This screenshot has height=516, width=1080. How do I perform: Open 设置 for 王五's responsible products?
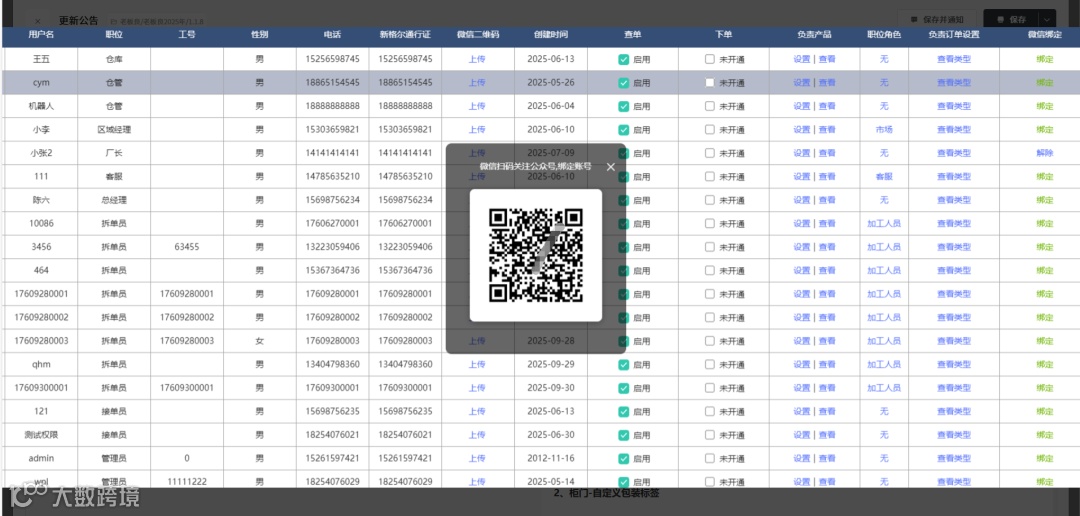[x=802, y=59]
